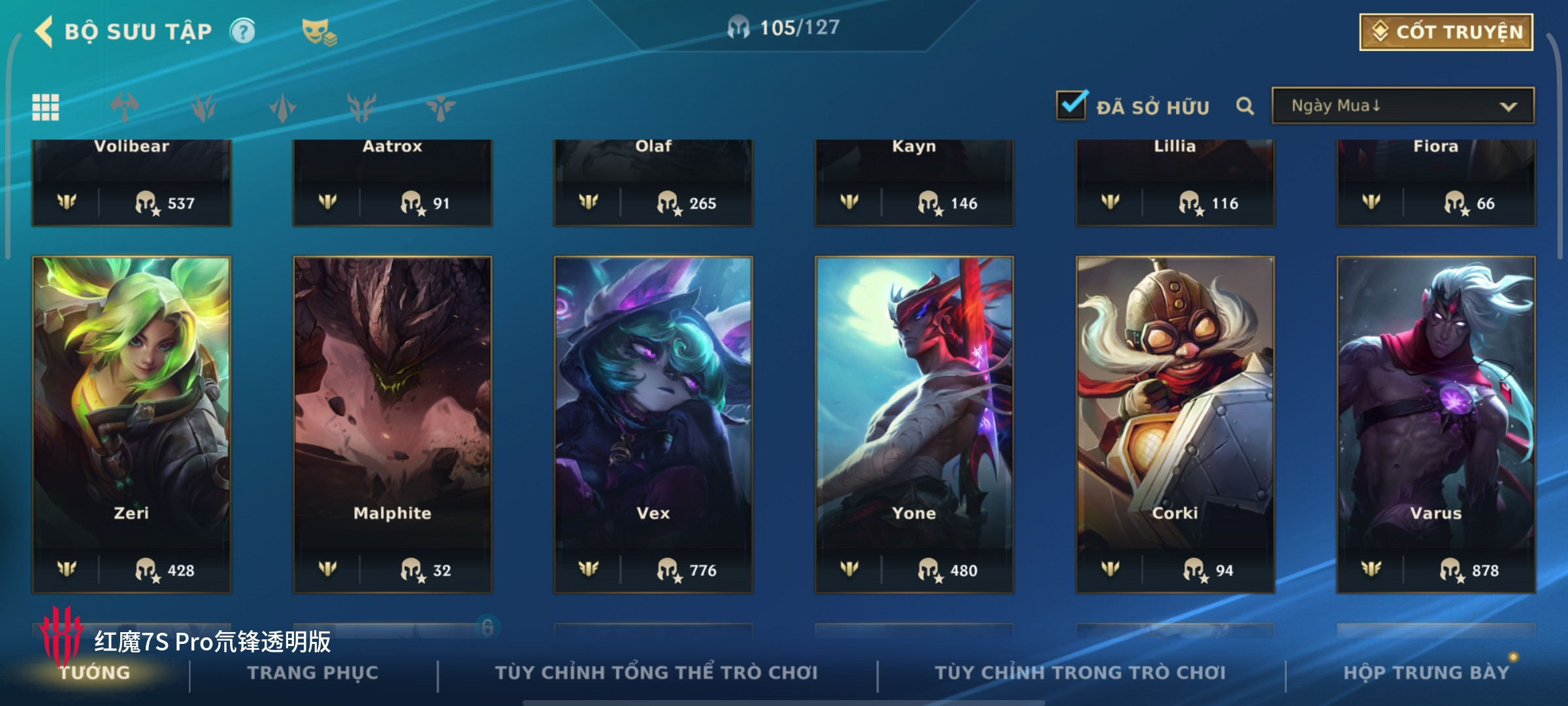The width and height of the screenshot is (1568, 706).
Task: Open Tùy Chỉnh Tổng Thể Trò Chơi tab
Action: point(656,672)
